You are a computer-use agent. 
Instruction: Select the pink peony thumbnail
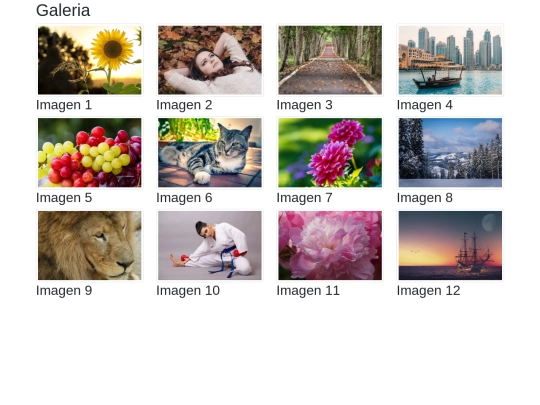tap(330, 246)
